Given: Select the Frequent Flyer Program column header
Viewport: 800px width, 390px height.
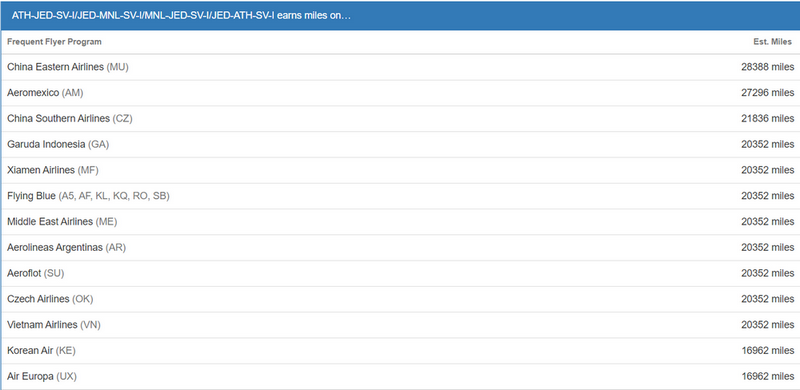Looking at the screenshot, I should [54, 42].
